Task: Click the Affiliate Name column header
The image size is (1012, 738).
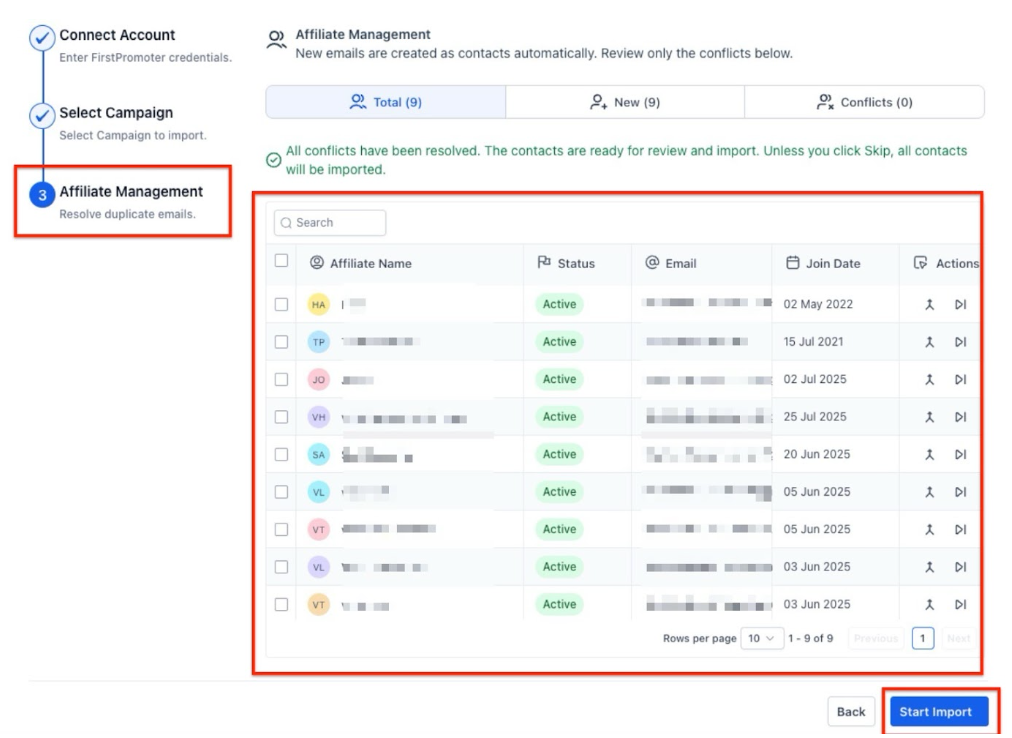Action: (370, 263)
